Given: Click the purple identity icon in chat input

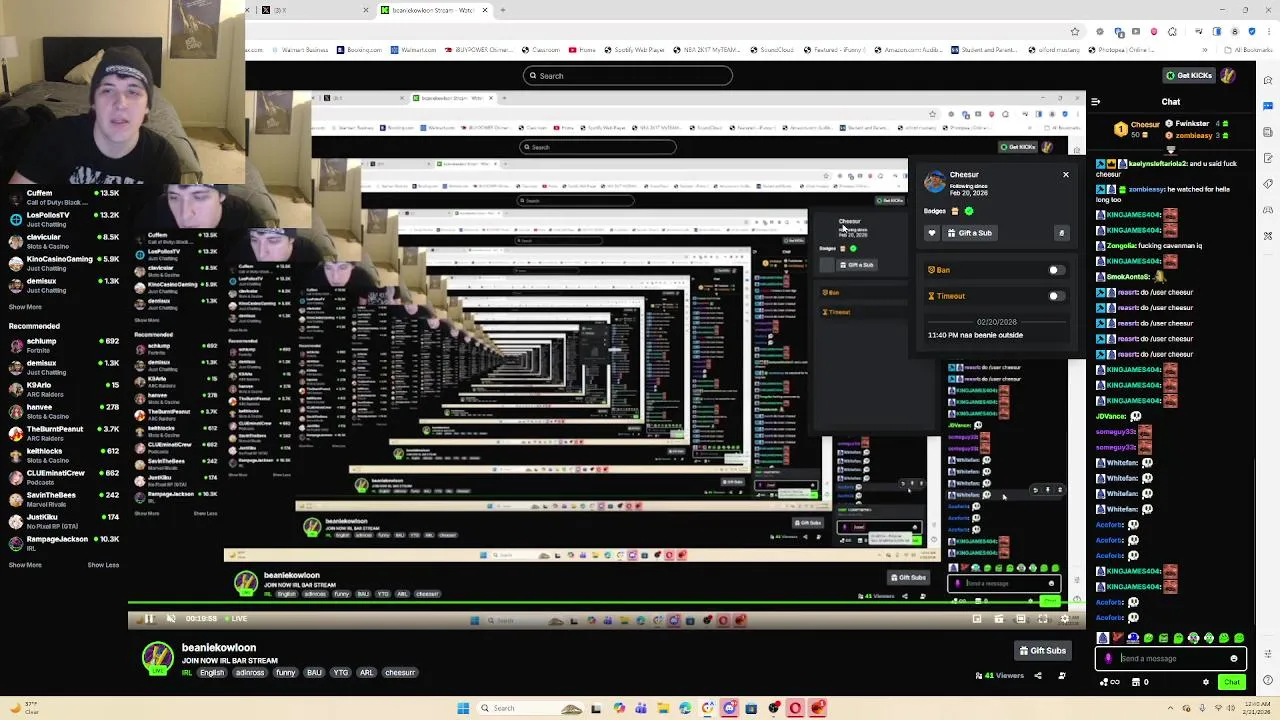Looking at the screenshot, I should (x=1108, y=659).
